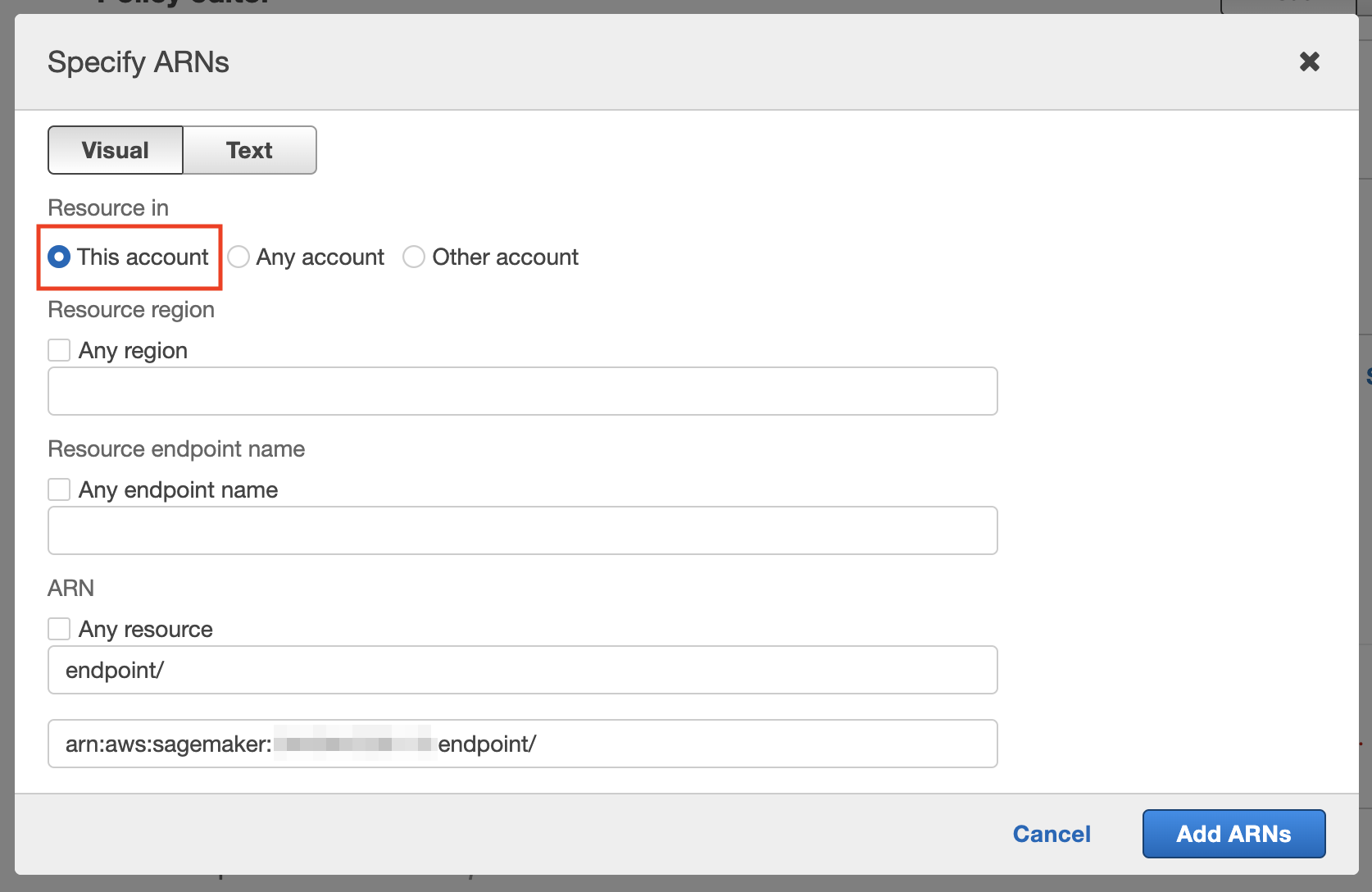Viewport: 1372px width, 892px height.
Task: Click the "Specify ARNs" dialog title
Action: [x=138, y=61]
